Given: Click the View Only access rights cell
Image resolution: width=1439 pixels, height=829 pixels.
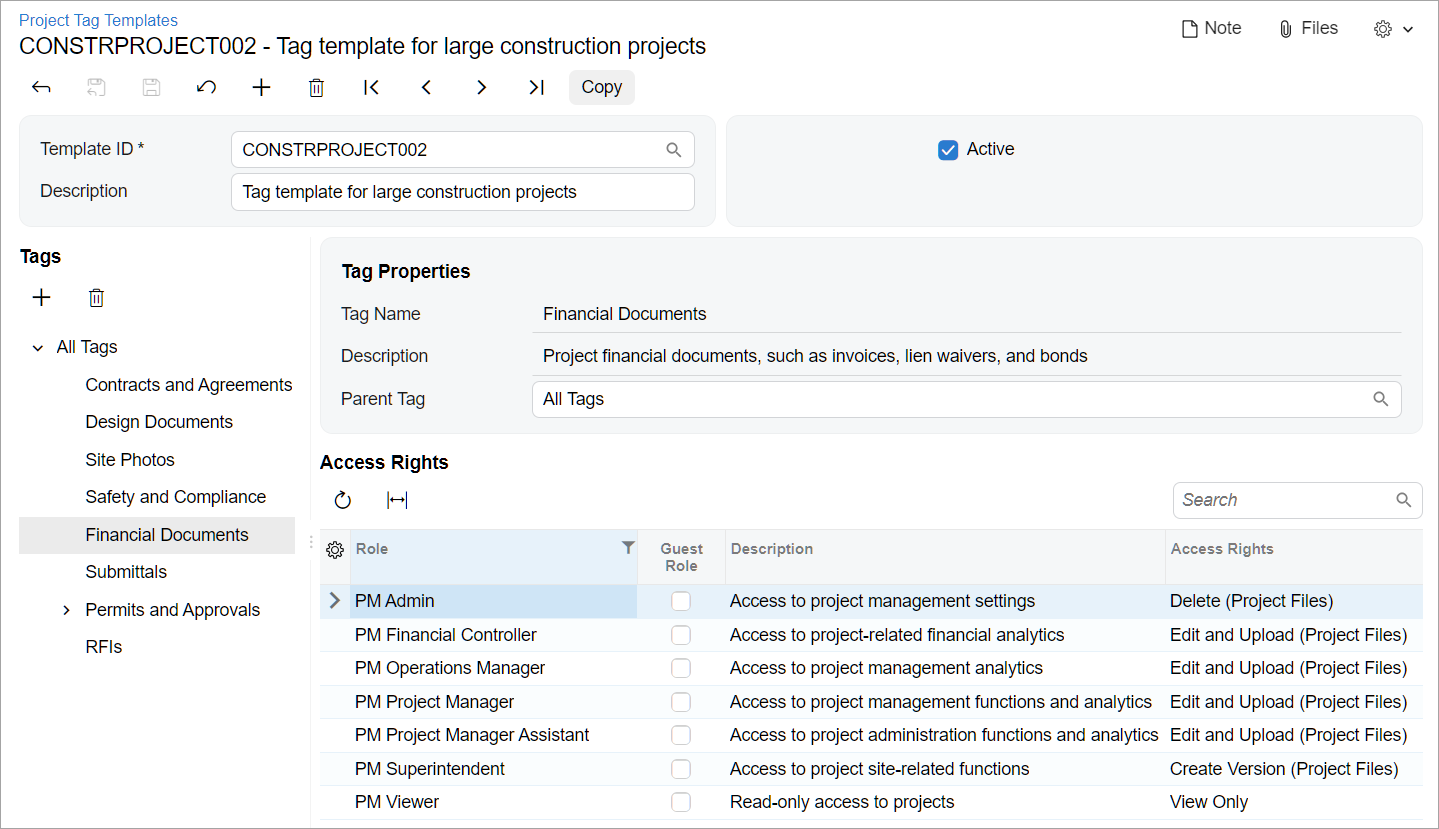Looking at the screenshot, I should [1294, 802].
